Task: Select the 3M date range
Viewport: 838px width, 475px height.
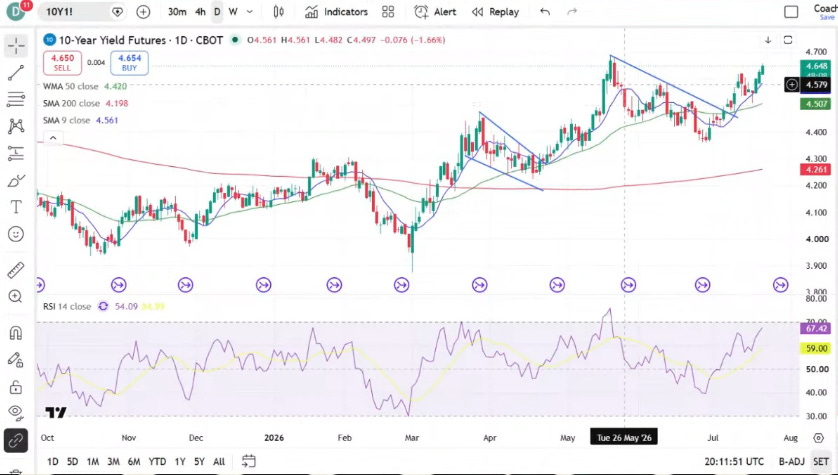Action: 113,462
